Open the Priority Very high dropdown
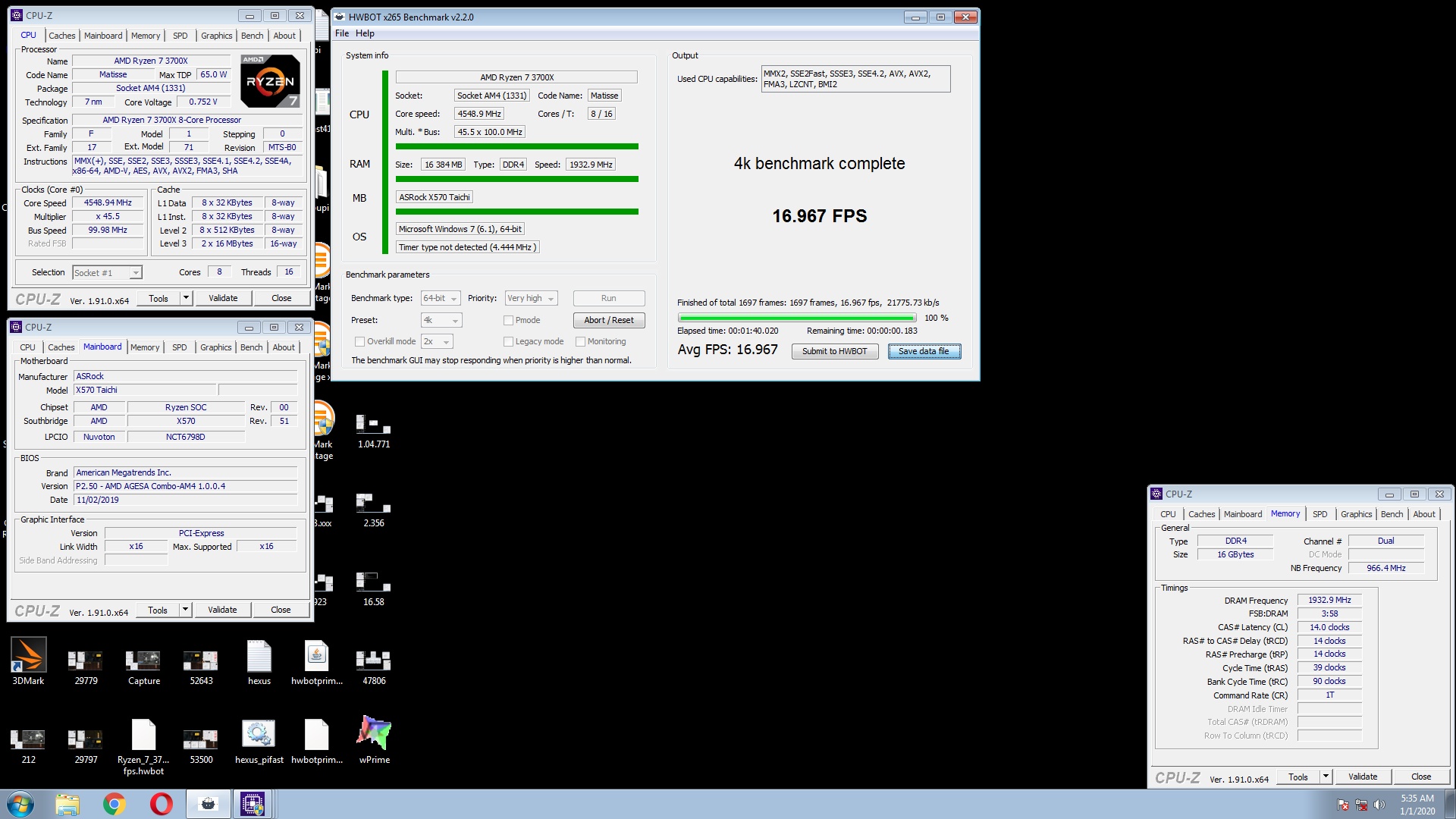 [x=532, y=298]
